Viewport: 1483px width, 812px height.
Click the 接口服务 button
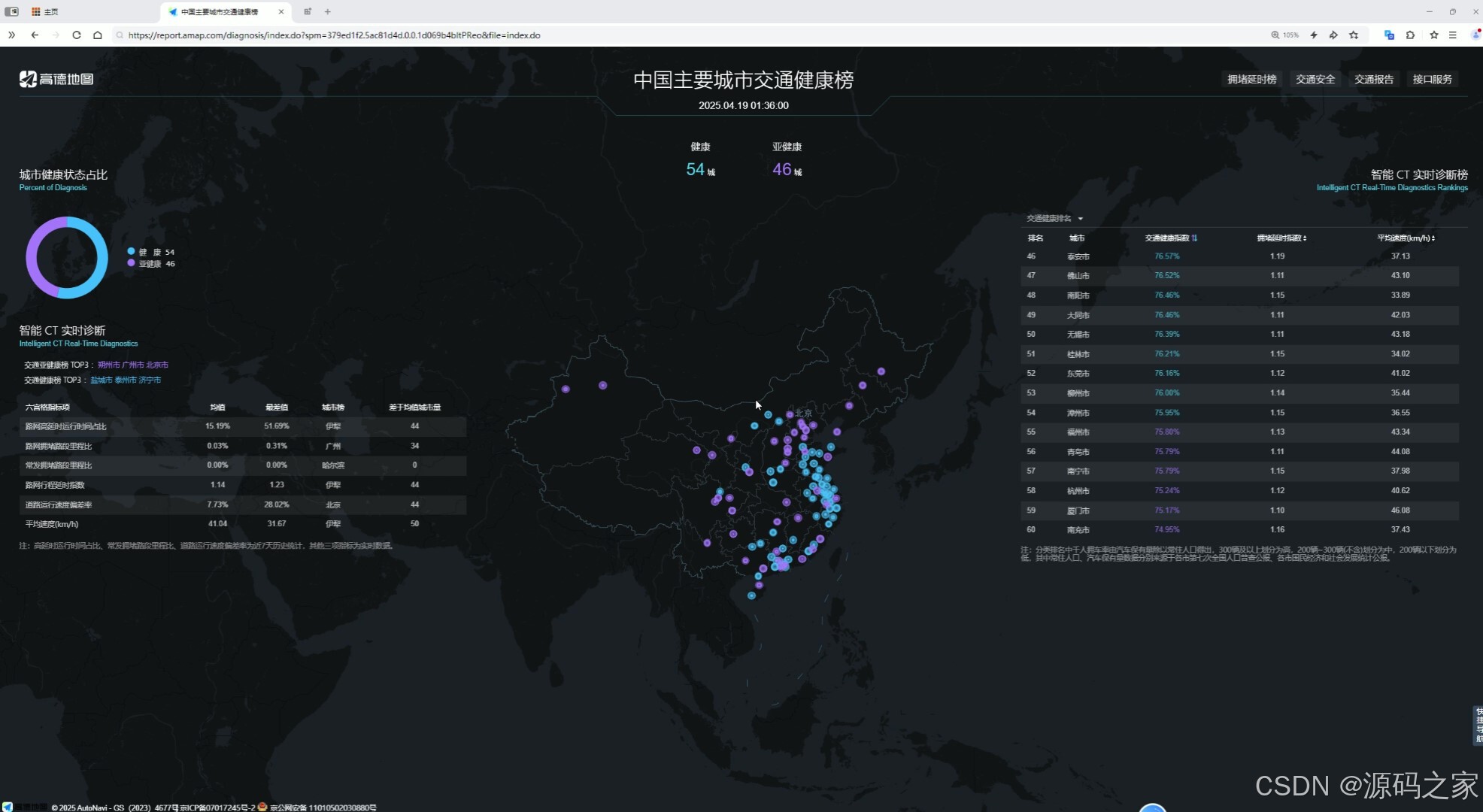1432,79
